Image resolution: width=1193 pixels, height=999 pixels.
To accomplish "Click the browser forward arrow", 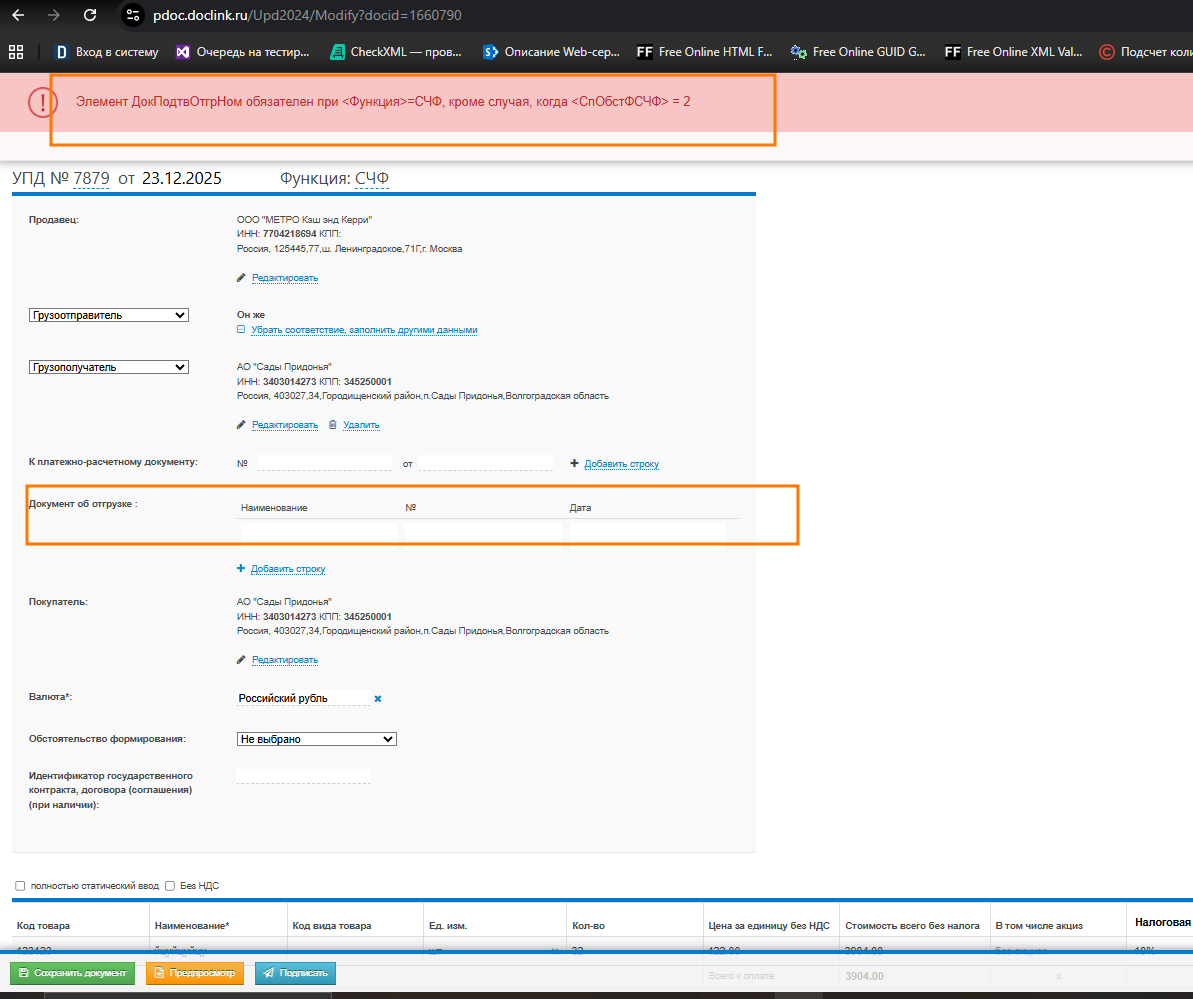I will click(x=53, y=15).
